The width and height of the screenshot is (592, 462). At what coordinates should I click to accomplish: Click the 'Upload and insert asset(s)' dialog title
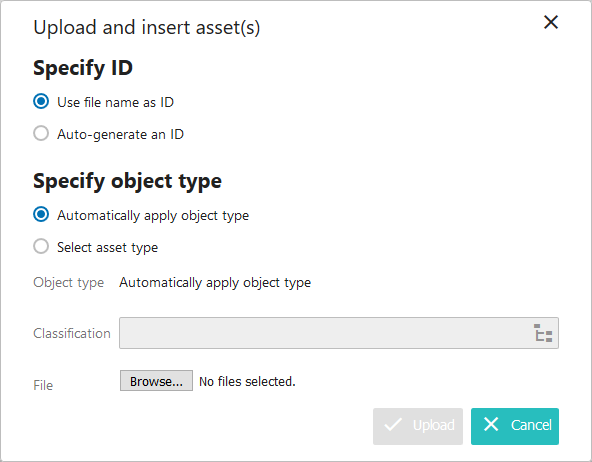(x=146, y=28)
